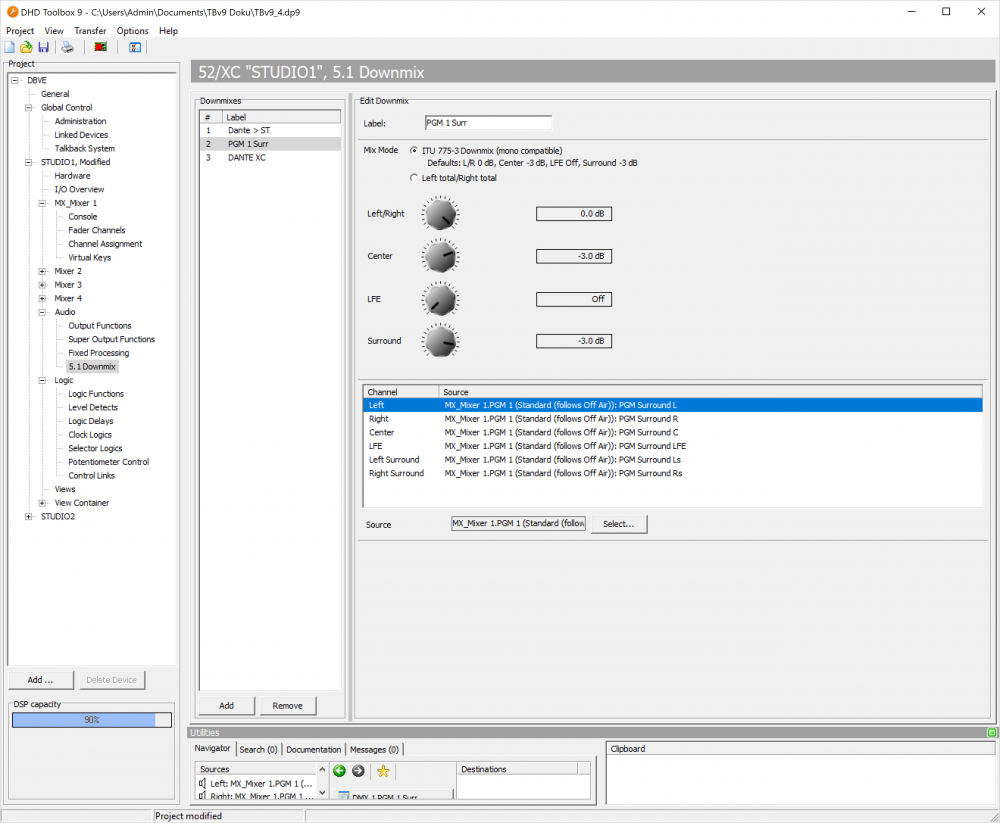
Task: Click the gray Forward arrow in Navigator
Action: (x=358, y=771)
